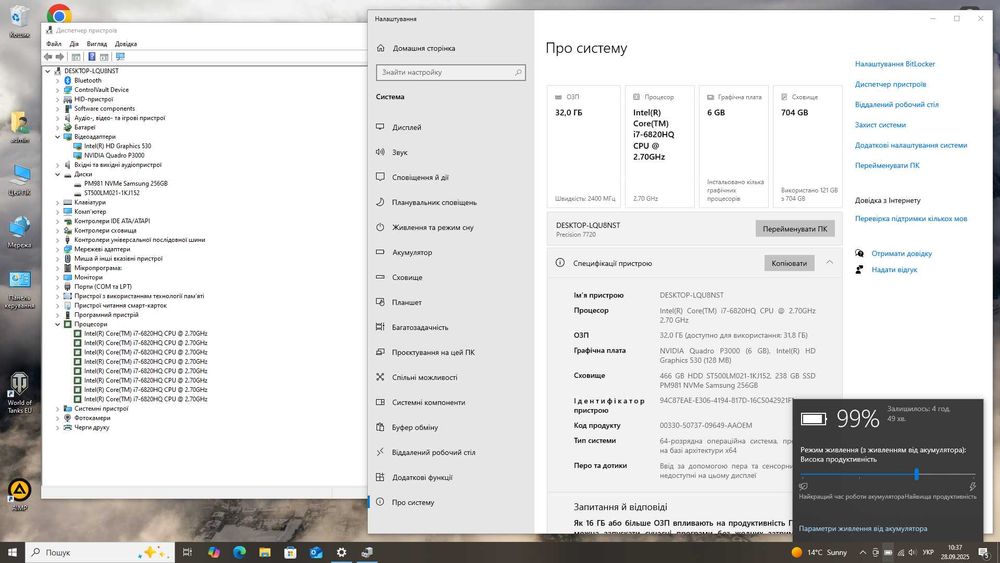Select NVIDIA Quadro P3000 in device tree
Screen dimensions: 1000x563
click(x=114, y=155)
